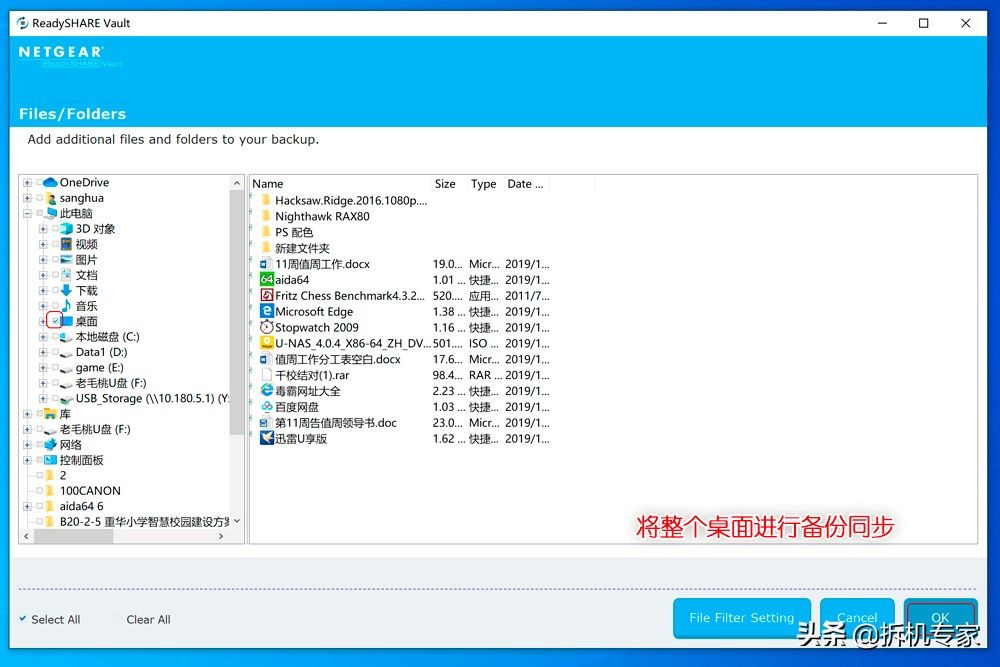Screen dimensions: 1000x667
Task: Click the sanghua user icon
Action: coord(51,198)
